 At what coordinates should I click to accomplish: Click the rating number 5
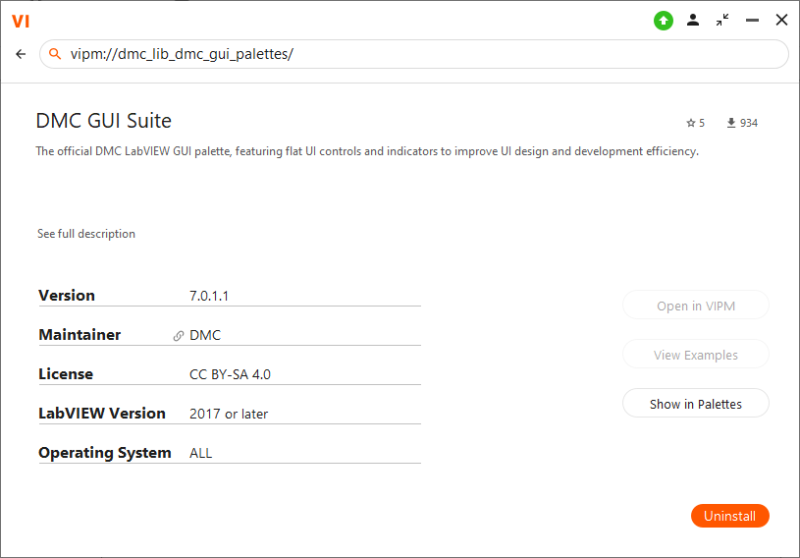coord(702,123)
